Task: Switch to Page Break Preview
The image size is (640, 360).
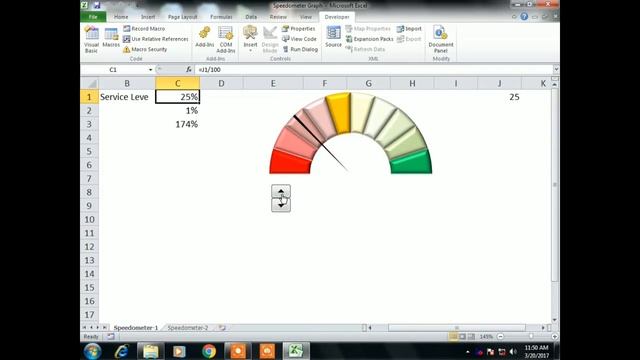Action: (471, 336)
